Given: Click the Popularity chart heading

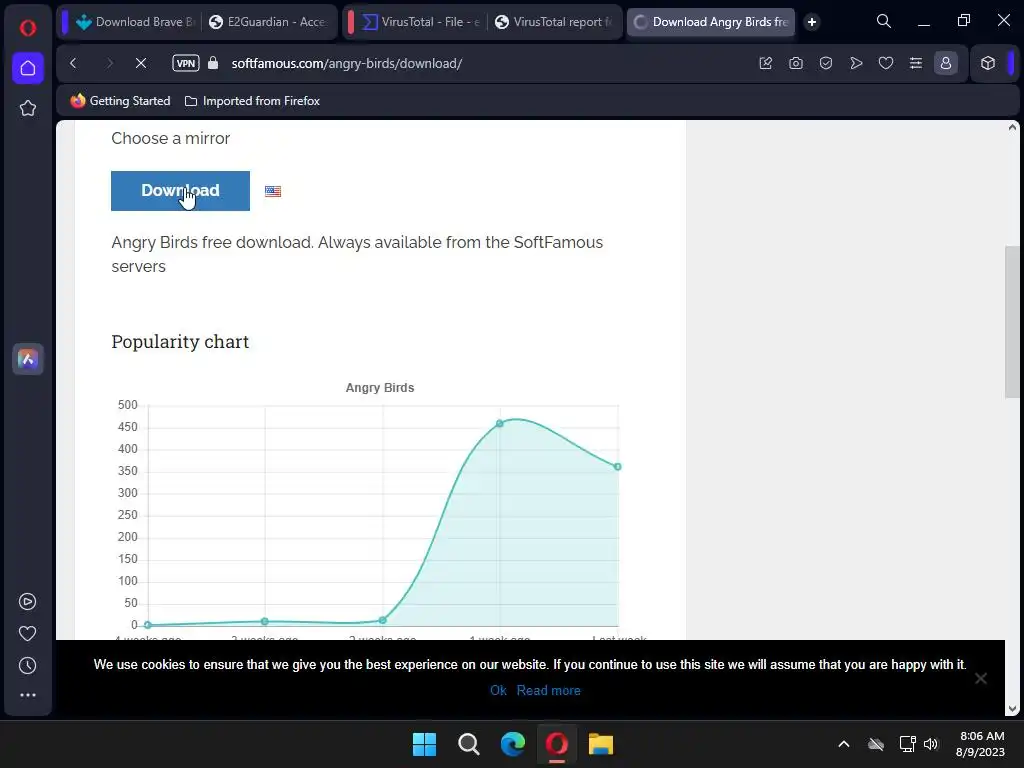Looking at the screenshot, I should tap(180, 342).
